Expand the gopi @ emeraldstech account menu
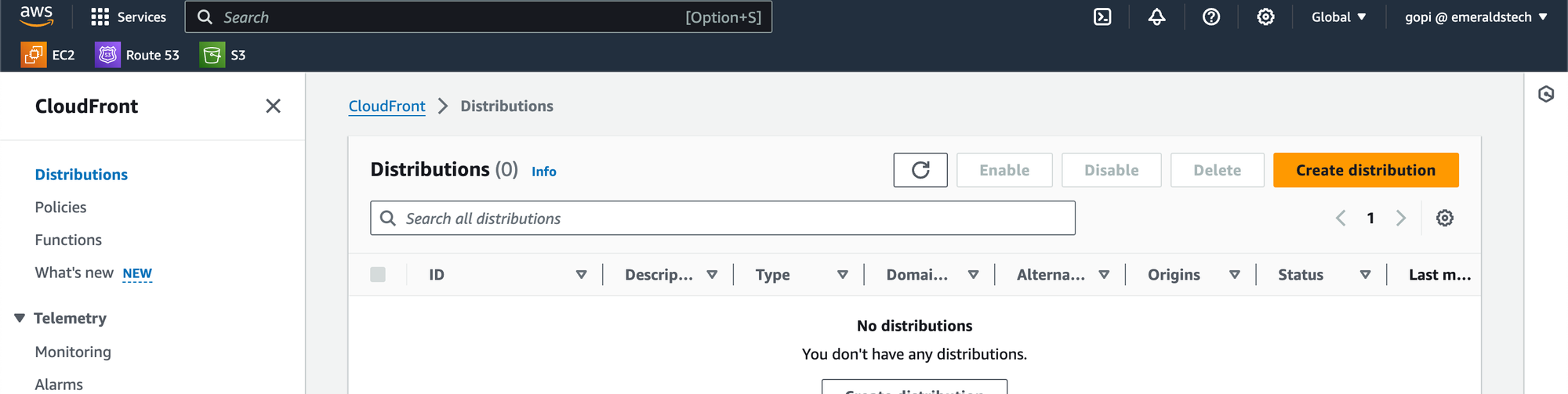Viewport: 1568px width, 394px height. 1475,16
